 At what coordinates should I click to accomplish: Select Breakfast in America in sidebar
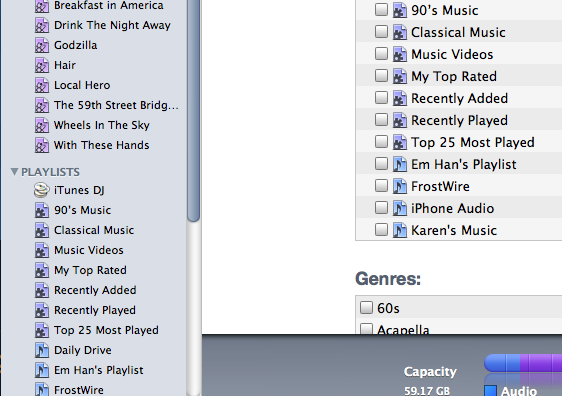pyautogui.click(x=109, y=5)
